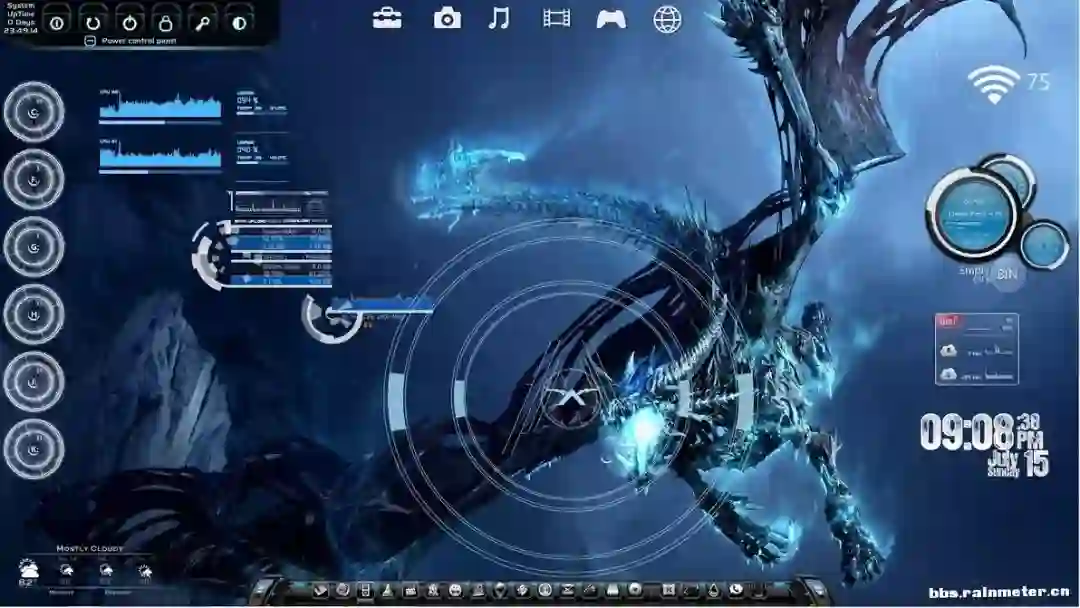Image resolution: width=1080 pixels, height=608 pixels.
Task: Click the restart circular-arrow icon
Action: click(93, 23)
